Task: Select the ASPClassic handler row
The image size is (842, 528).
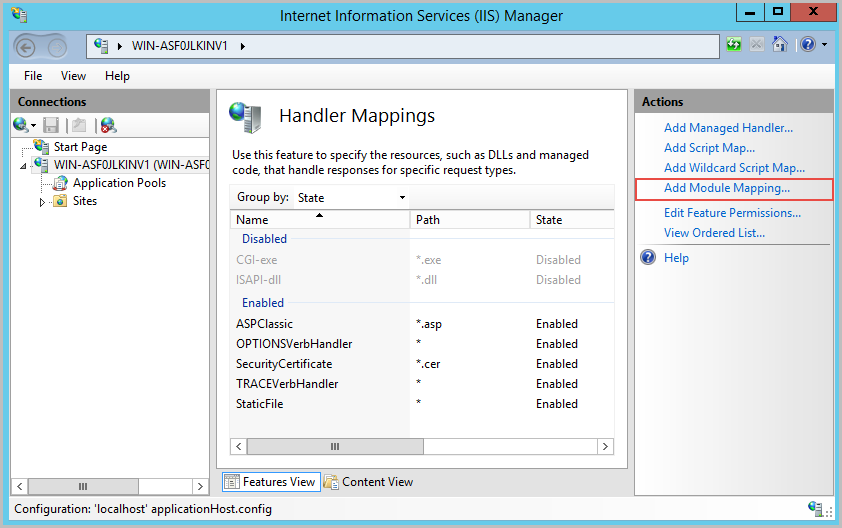Action: pos(264,324)
